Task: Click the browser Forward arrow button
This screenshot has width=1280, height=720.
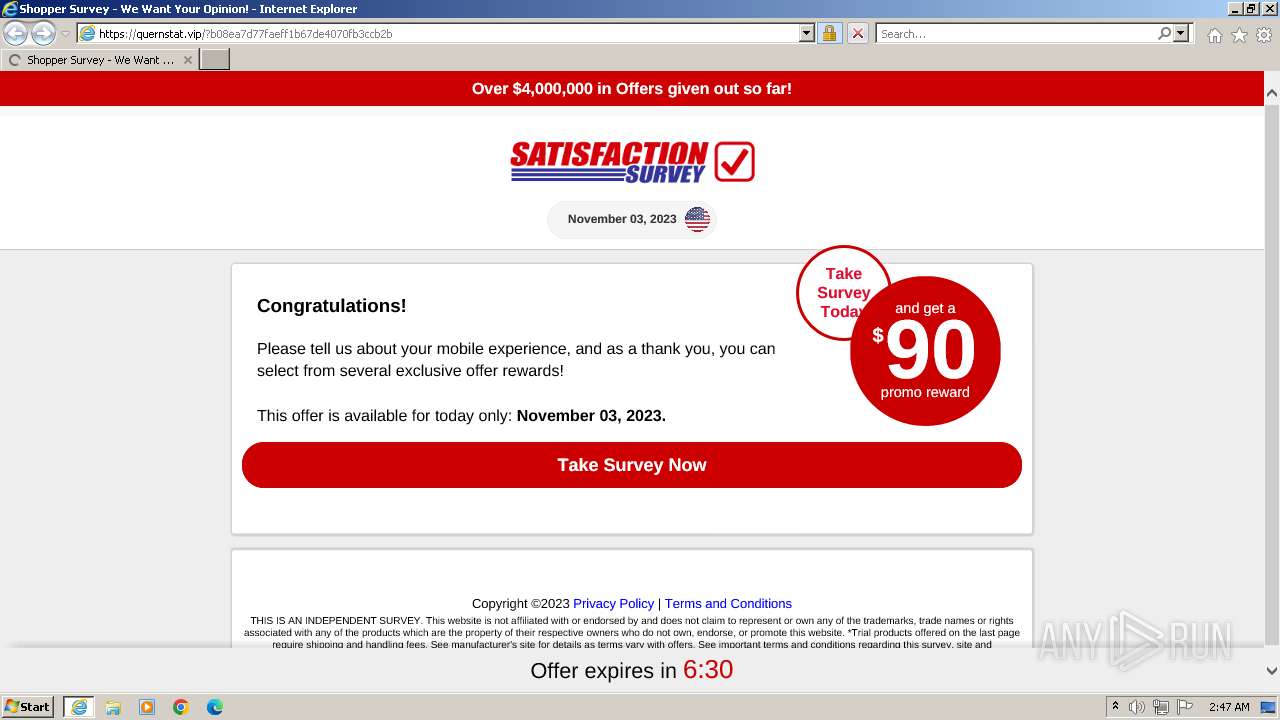Action: point(43,34)
